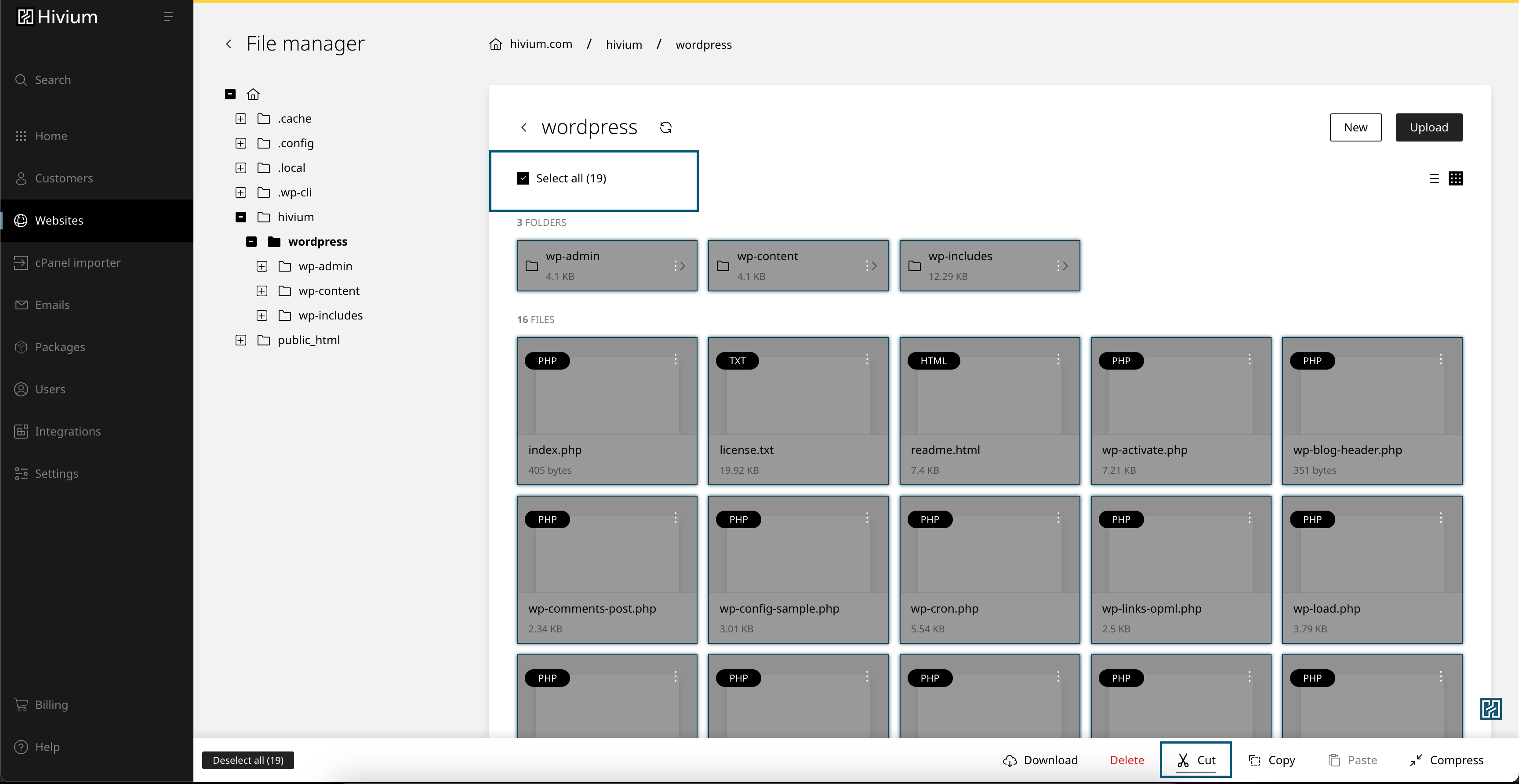The image size is (1519, 784).
Task: Open options menu for license.txt
Action: [x=868, y=359]
